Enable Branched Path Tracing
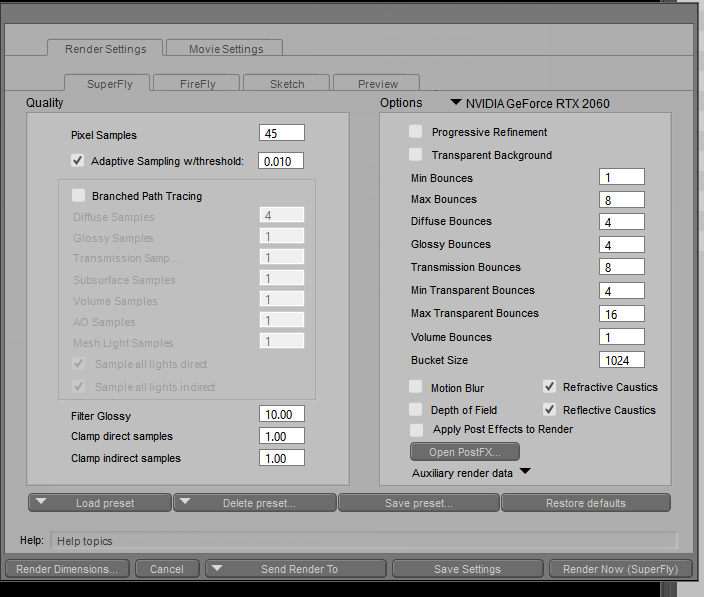Image resolution: width=704 pixels, height=597 pixels. point(79,196)
